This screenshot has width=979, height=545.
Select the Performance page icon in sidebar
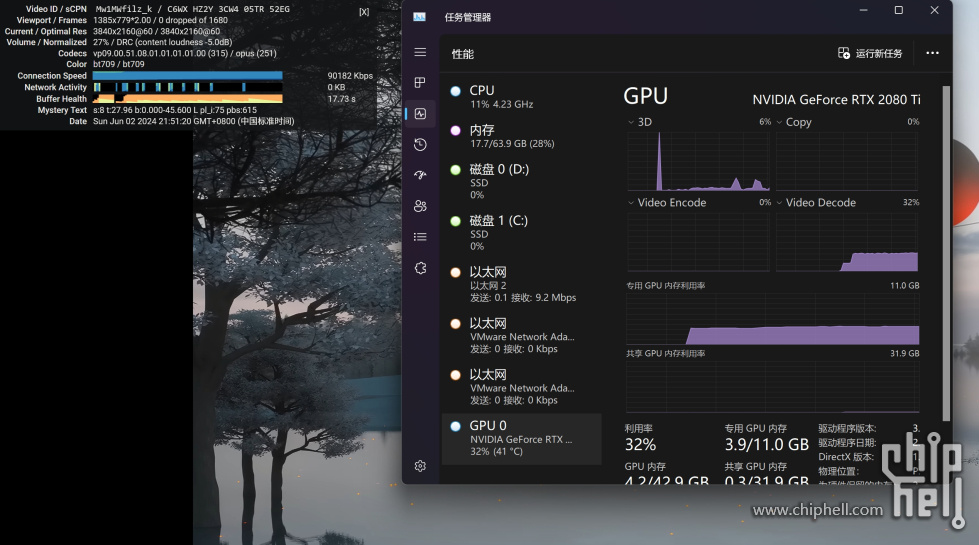pos(420,114)
